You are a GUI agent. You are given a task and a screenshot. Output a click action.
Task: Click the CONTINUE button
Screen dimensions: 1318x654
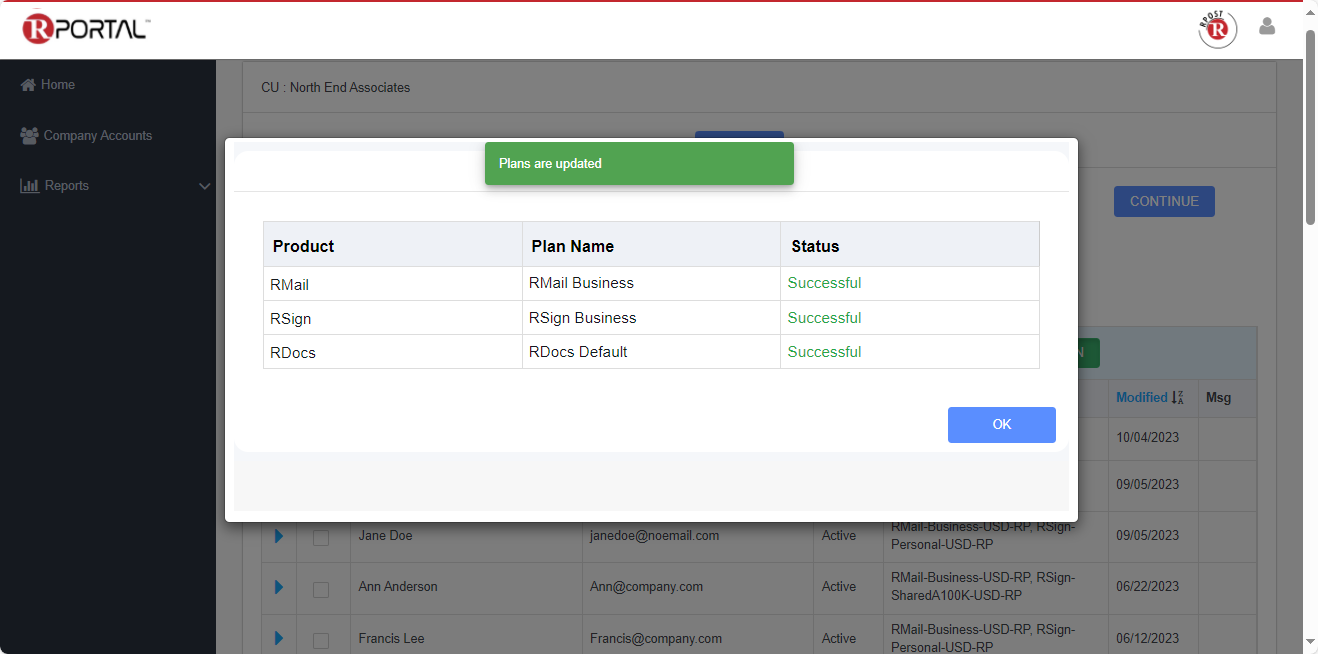point(1163,201)
